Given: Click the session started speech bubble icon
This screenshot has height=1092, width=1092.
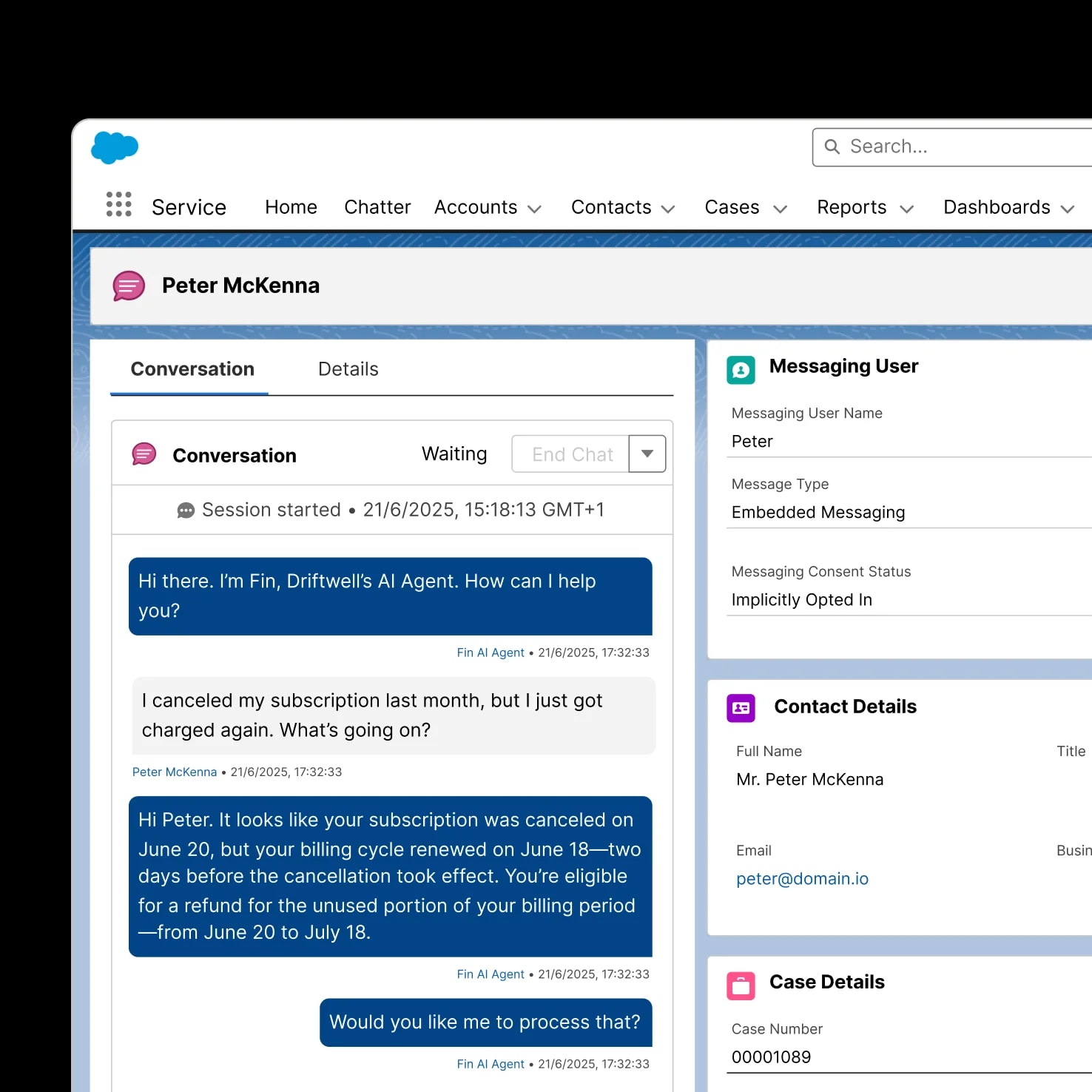Looking at the screenshot, I should tap(186, 510).
